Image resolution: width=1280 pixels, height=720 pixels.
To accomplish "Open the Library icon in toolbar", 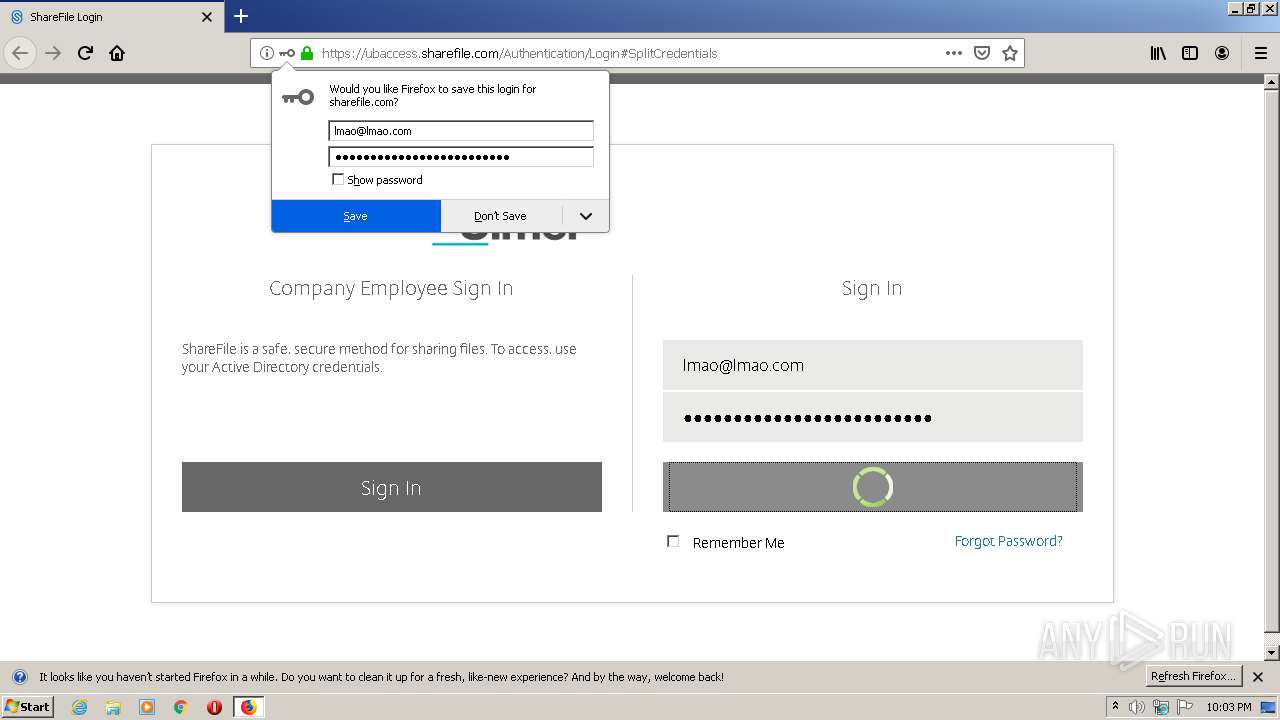I will tap(1158, 53).
